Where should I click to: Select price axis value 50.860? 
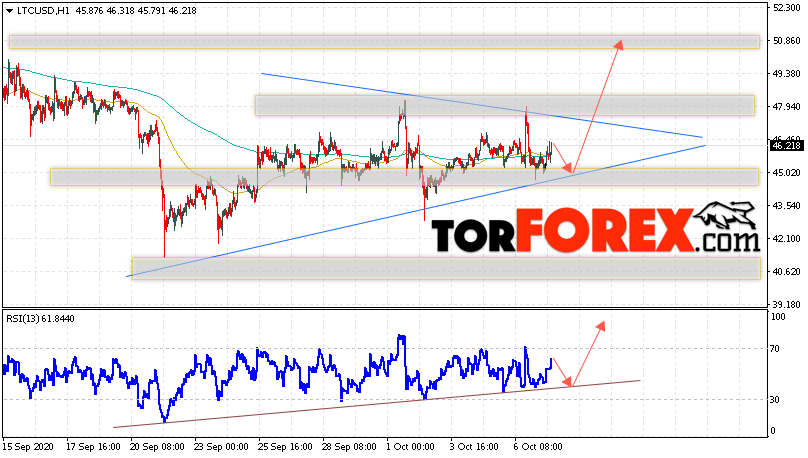(786, 41)
